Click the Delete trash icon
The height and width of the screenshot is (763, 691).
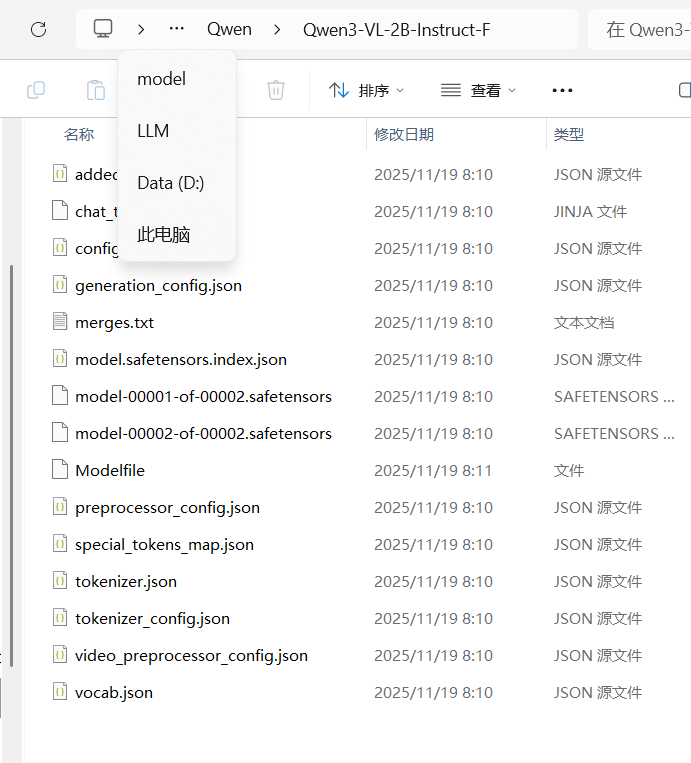point(275,90)
